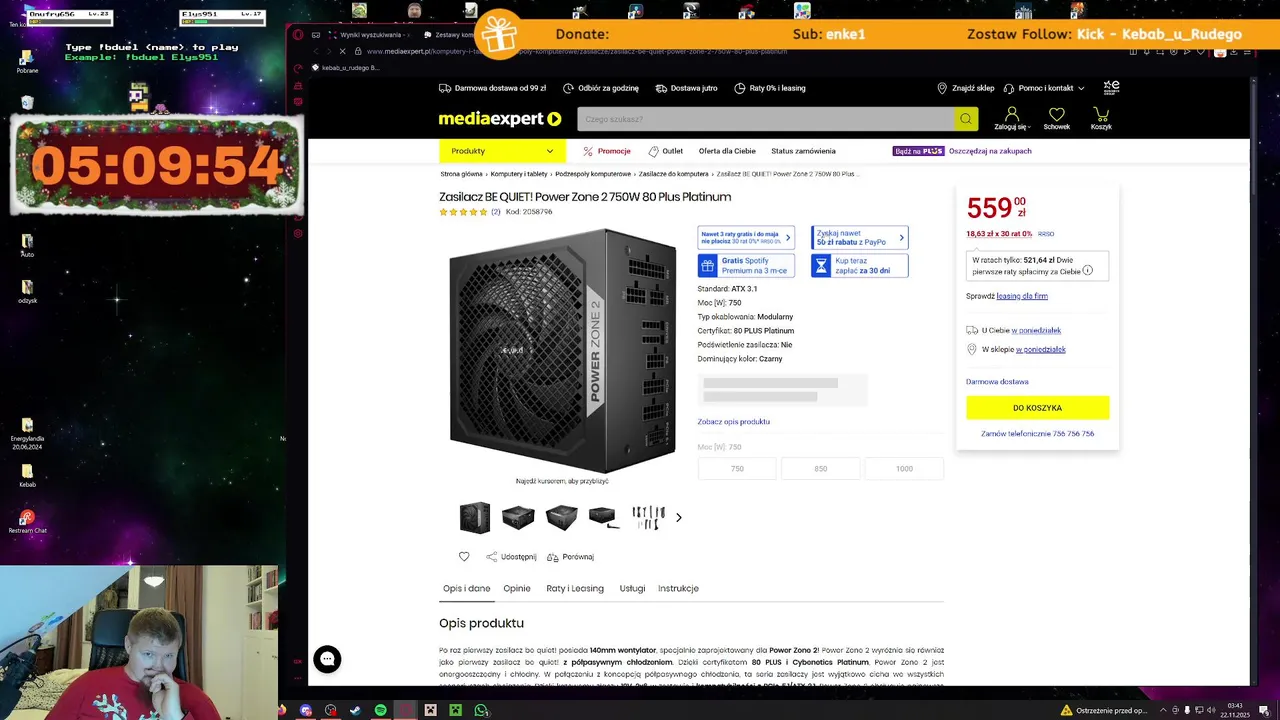The width and height of the screenshot is (1280, 720).
Task: Open Strona główna breadcrumb
Action: 461,174
